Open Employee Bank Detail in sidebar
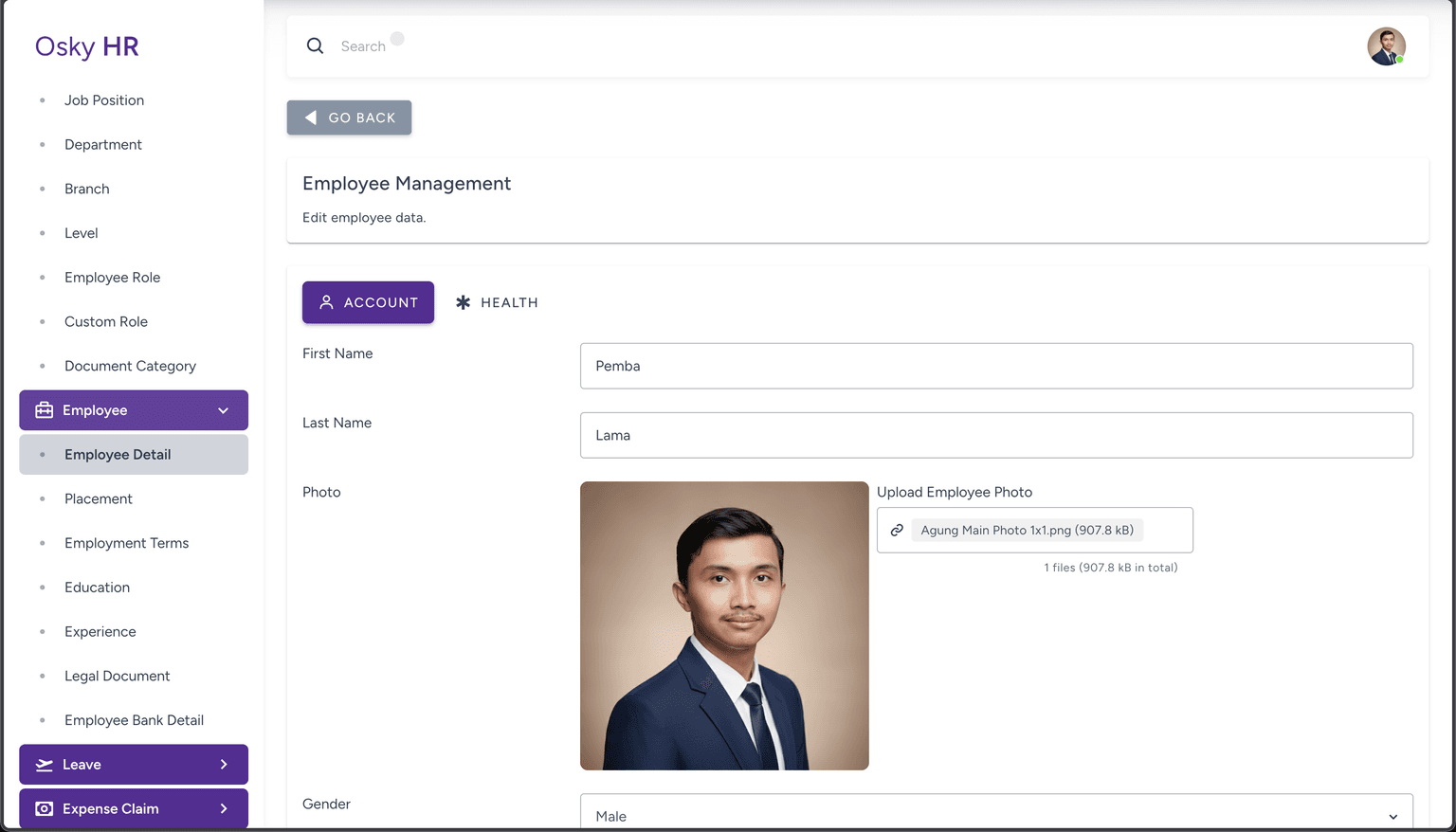Viewport: 1456px width, 832px height. tap(134, 720)
